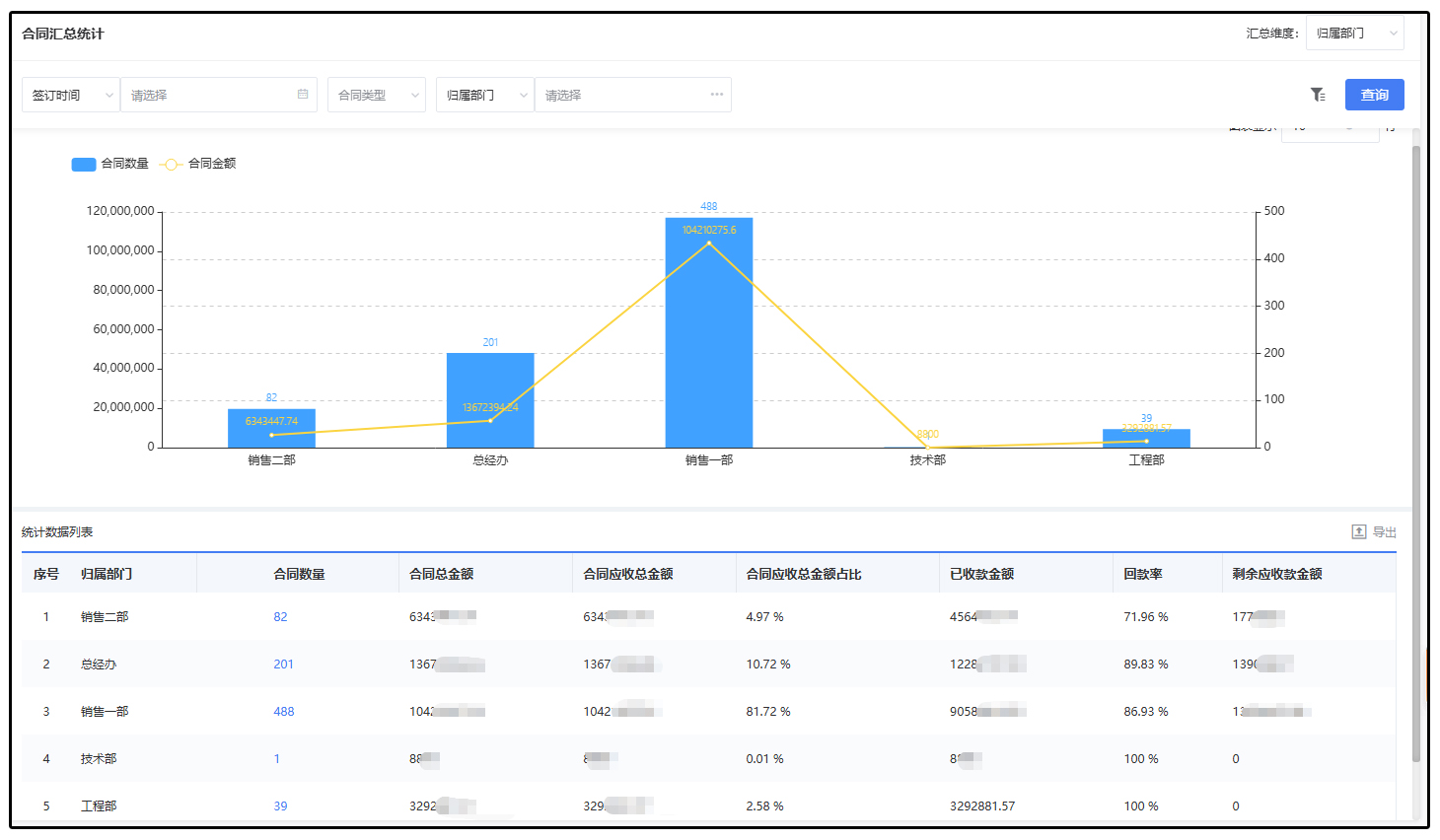Click the 回款率 column header
Image resolution: width=1440 pixels, height=840 pixels.
click(1143, 574)
